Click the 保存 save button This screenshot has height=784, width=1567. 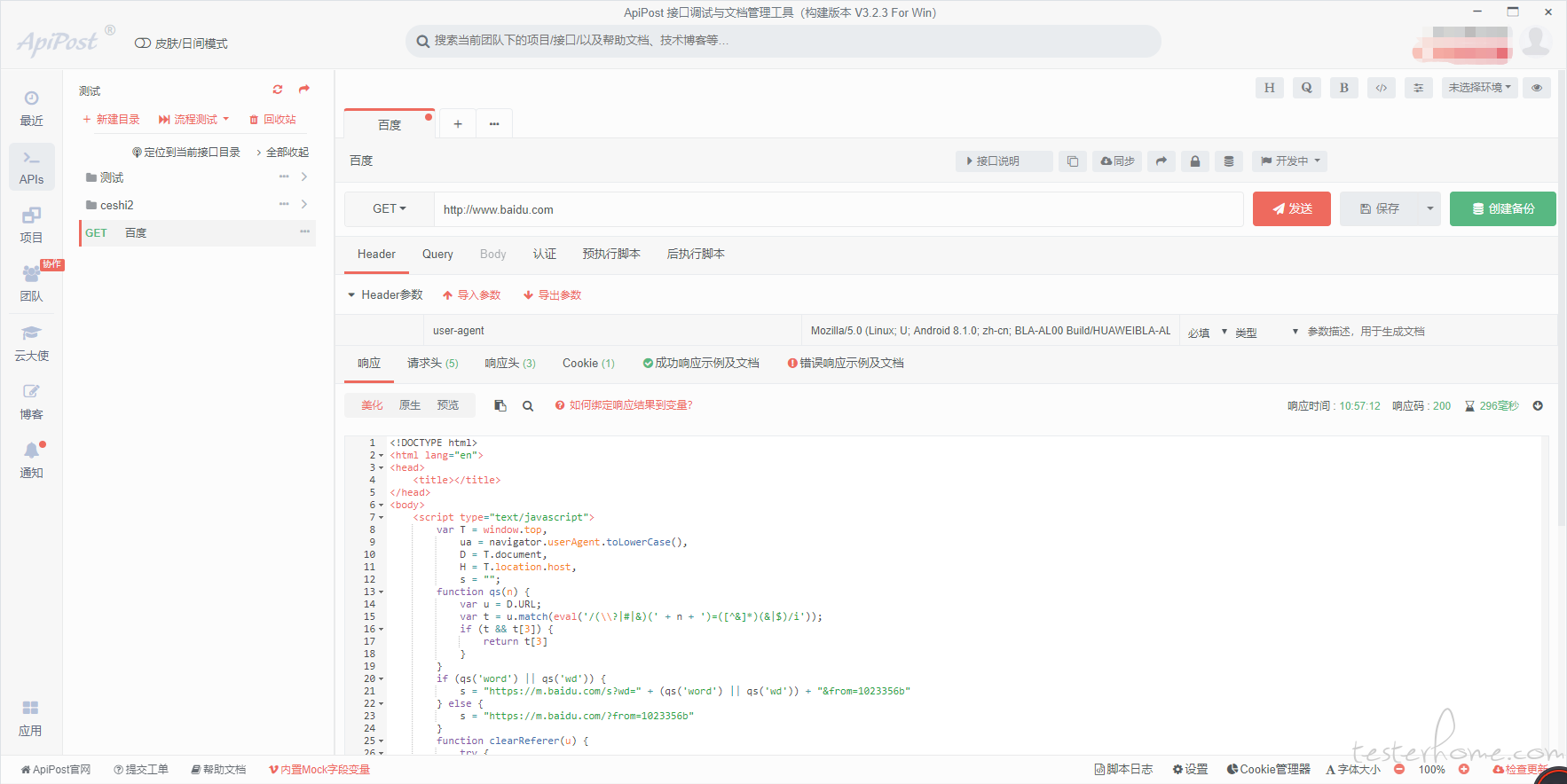coord(1380,208)
